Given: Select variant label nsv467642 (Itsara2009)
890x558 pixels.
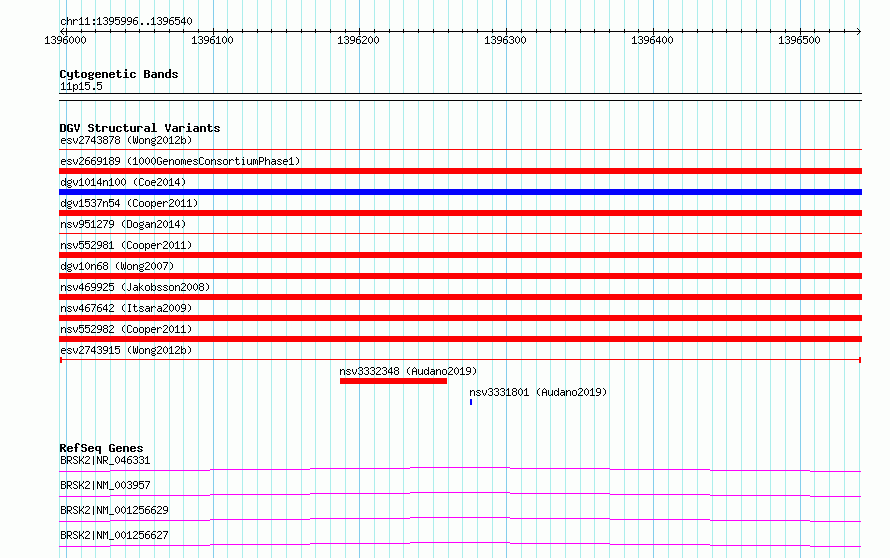Looking at the screenshot, I should click(x=126, y=308).
